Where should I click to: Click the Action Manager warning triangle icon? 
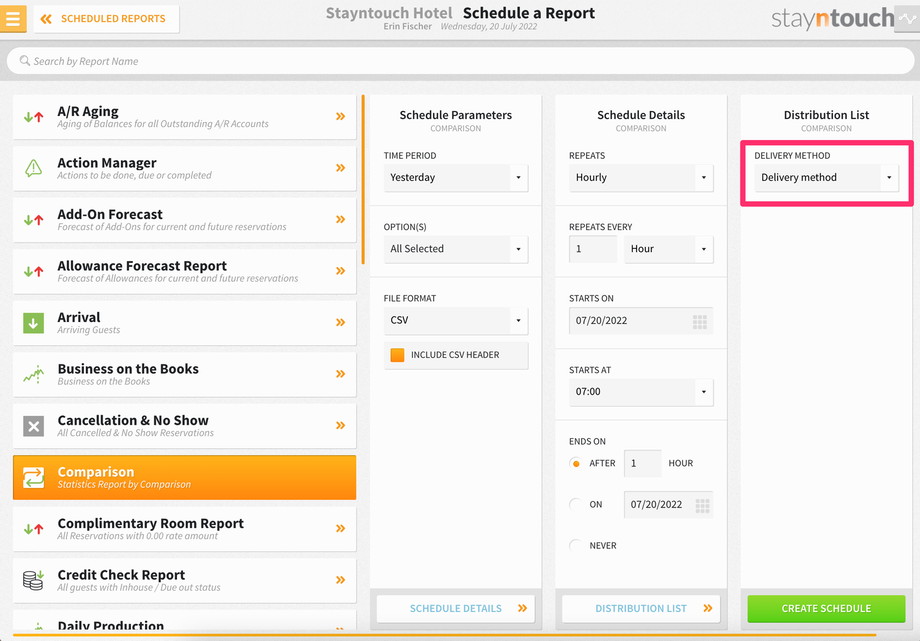(x=33, y=168)
